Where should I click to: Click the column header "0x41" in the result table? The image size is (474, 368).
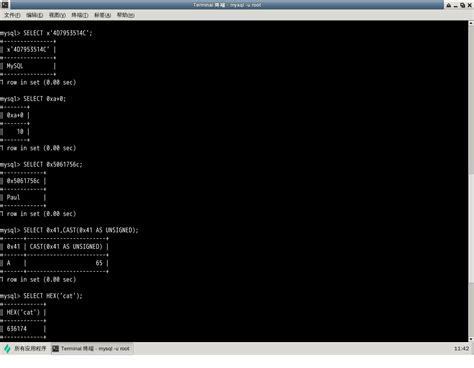(13, 247)
